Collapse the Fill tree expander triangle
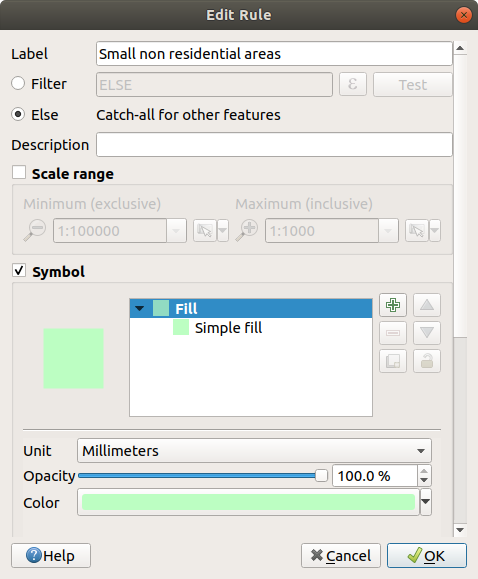The image size is (478, 579). coord(140,308)
